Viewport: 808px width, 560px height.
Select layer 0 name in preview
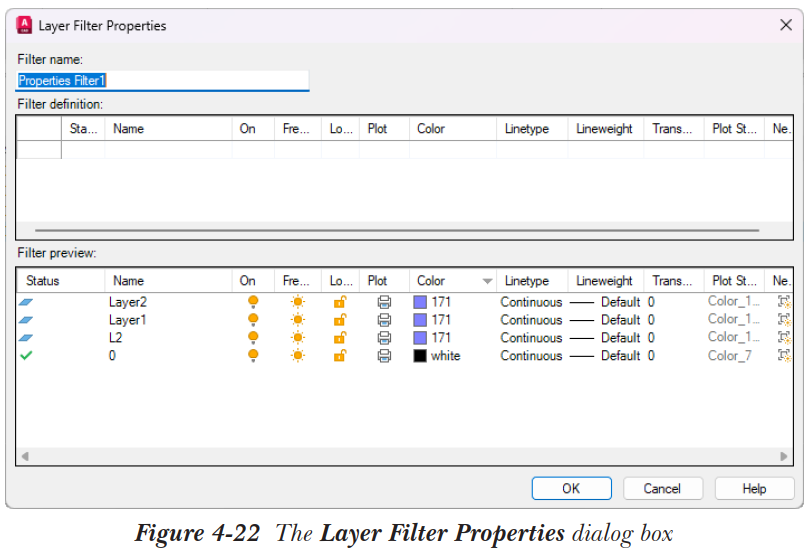click(112, 355)
